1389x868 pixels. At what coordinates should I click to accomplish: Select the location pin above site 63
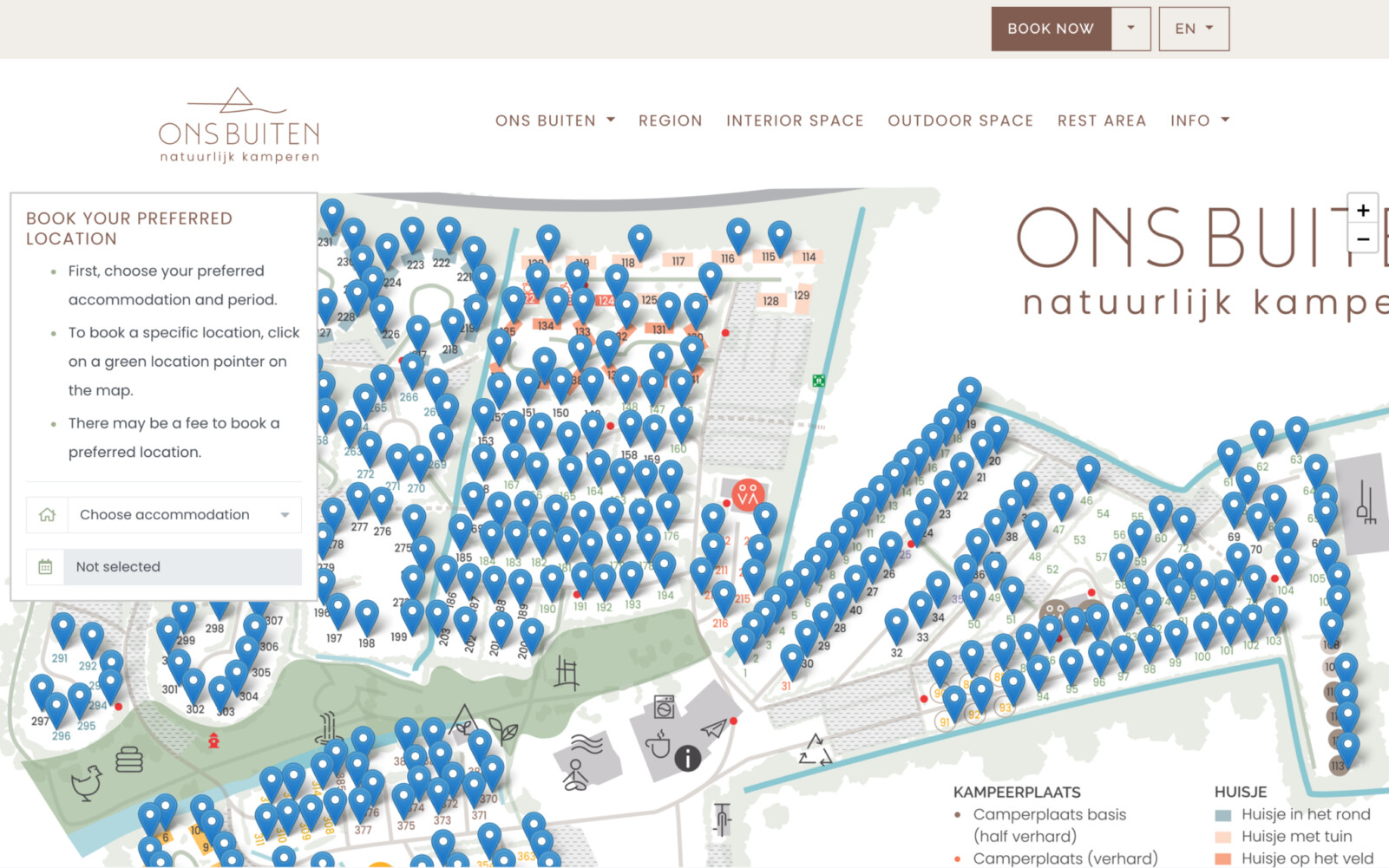click(1296, 432)
